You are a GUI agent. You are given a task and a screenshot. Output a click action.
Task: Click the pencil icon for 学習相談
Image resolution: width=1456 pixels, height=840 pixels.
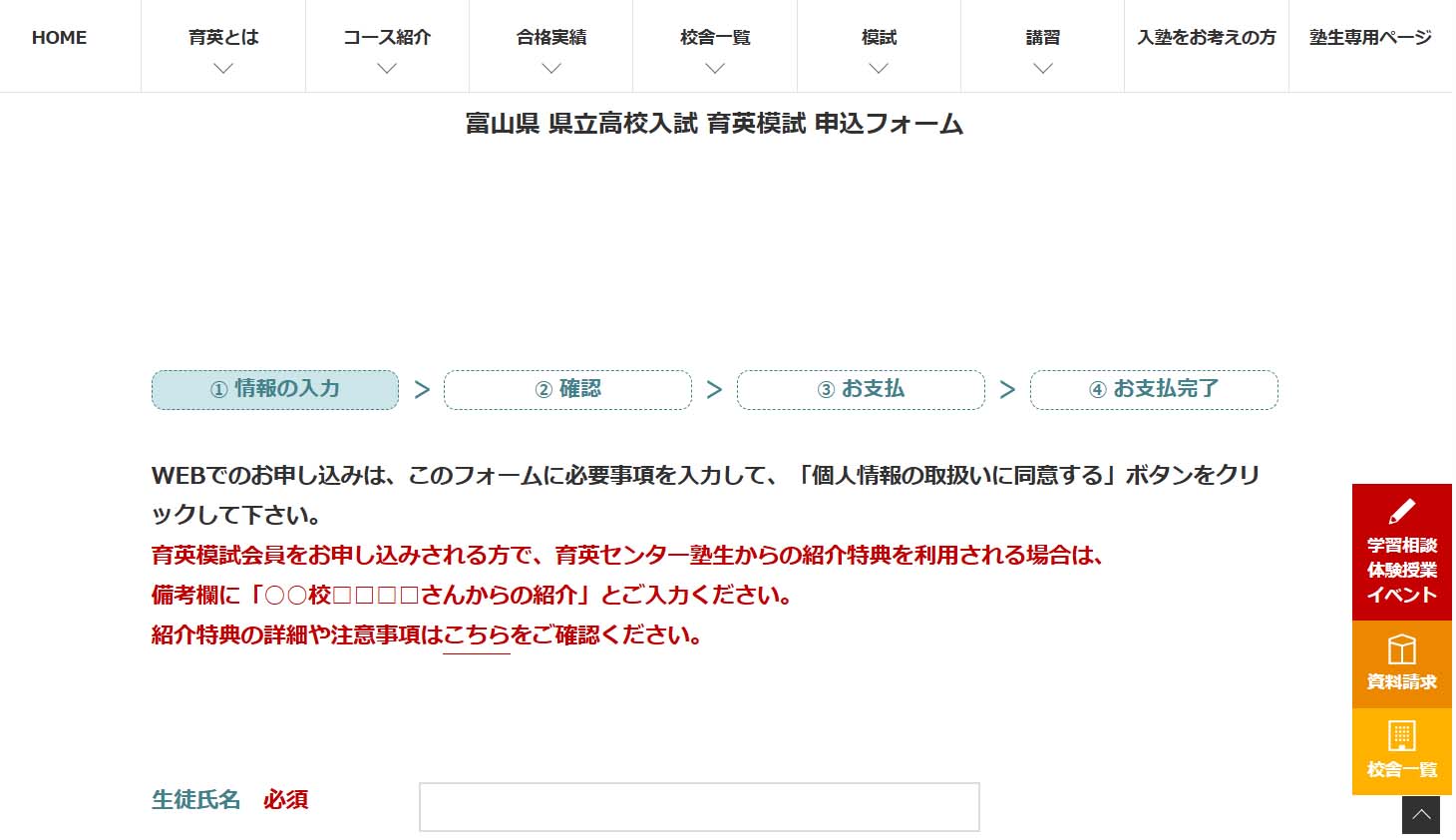coord(1401,512)
